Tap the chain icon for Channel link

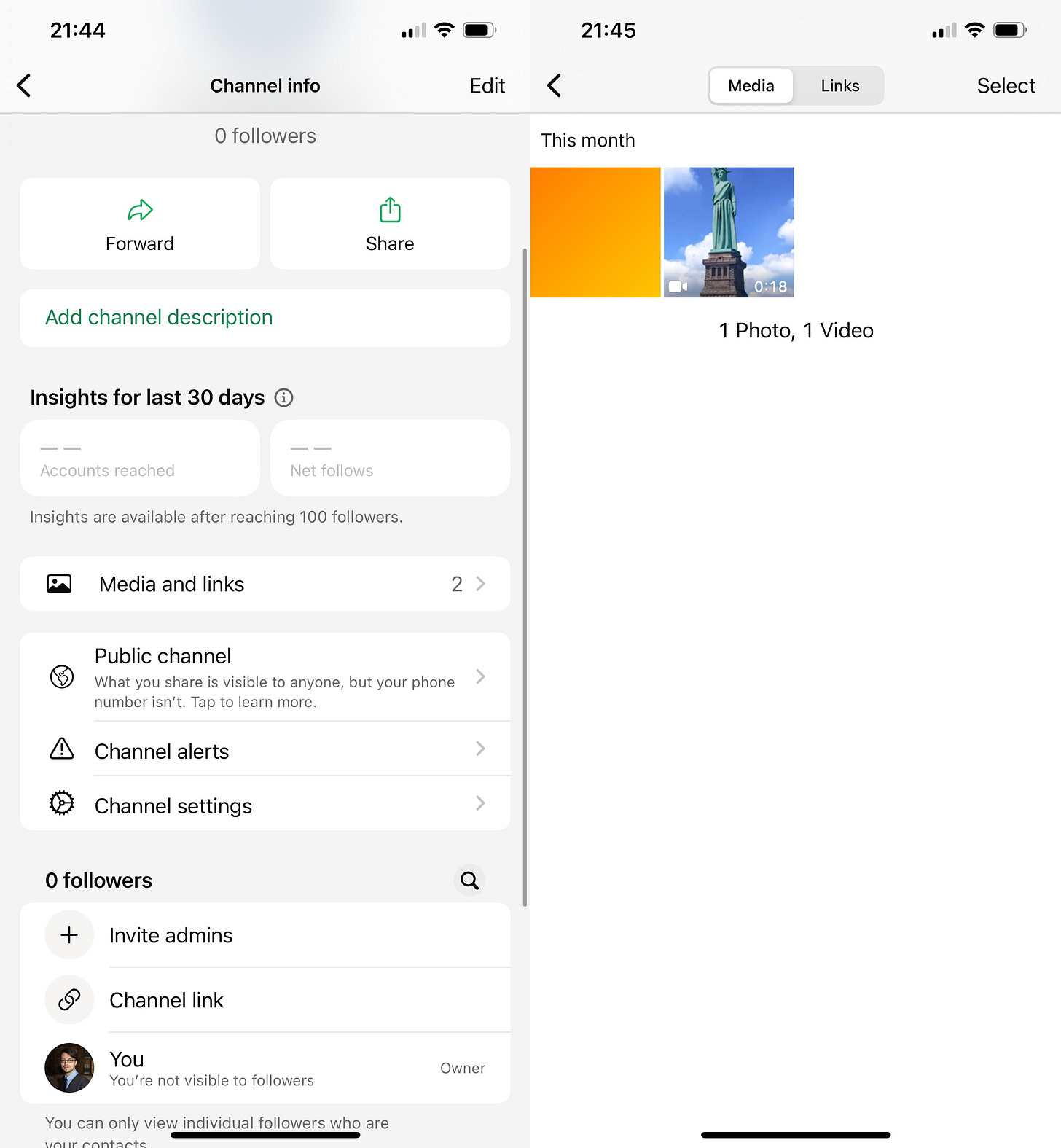point(69,1000)
